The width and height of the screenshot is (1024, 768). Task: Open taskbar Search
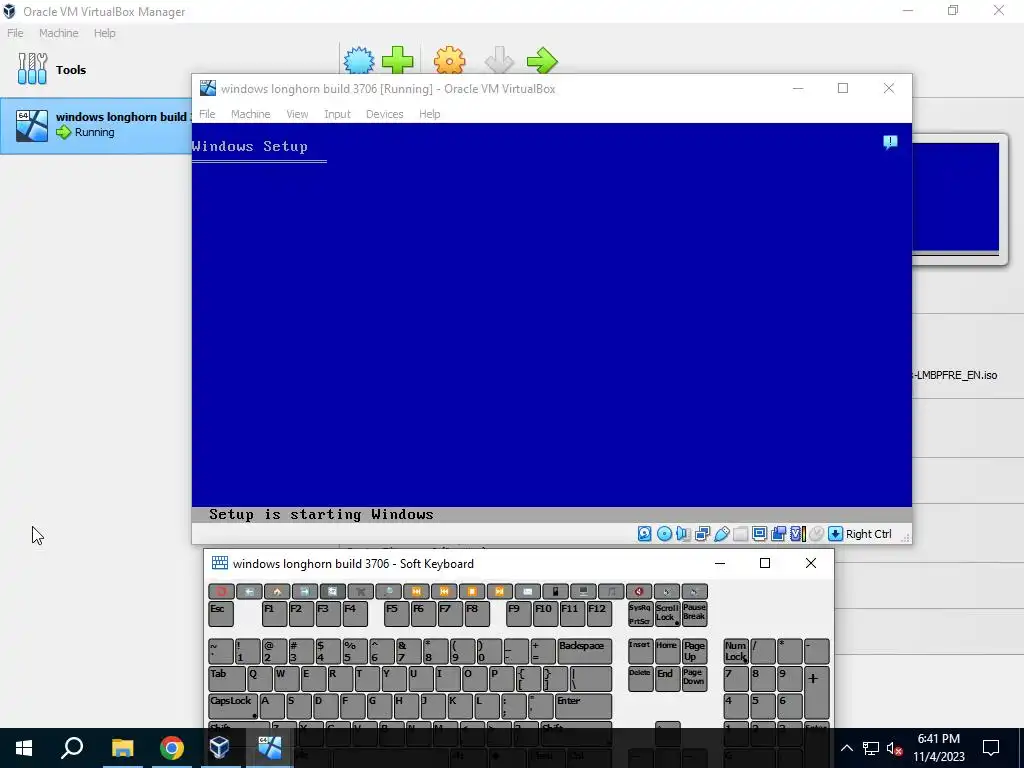[72, 748]
